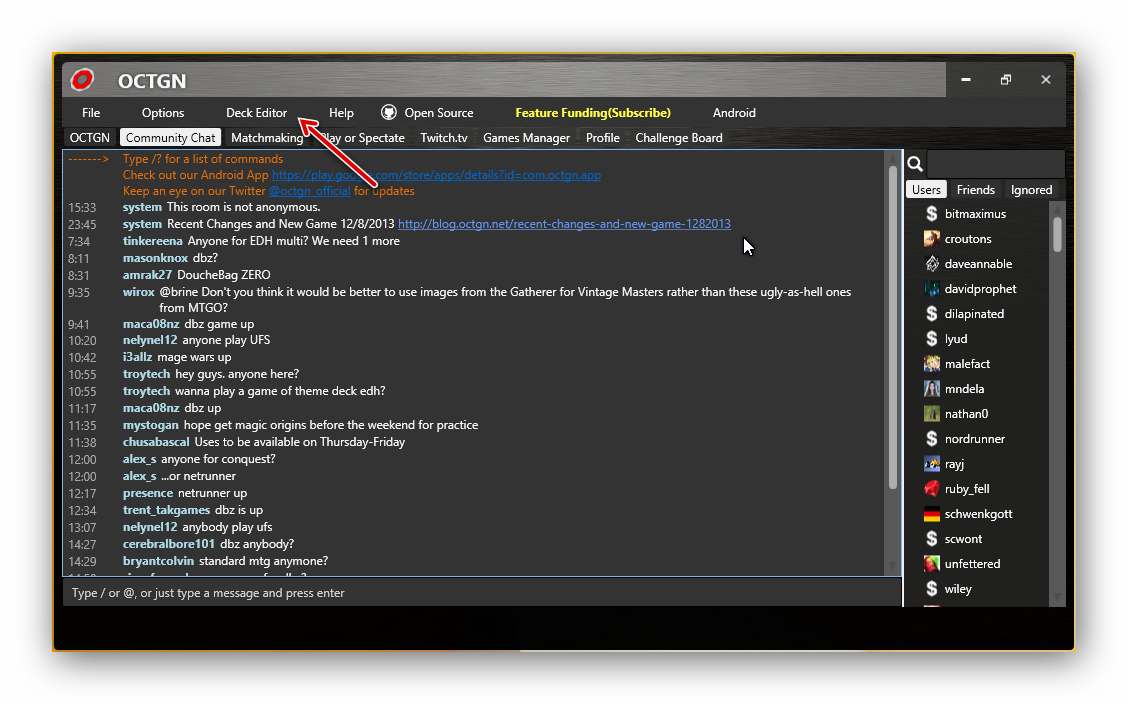Select the Community Chat tab

click(x=170, y=138)
